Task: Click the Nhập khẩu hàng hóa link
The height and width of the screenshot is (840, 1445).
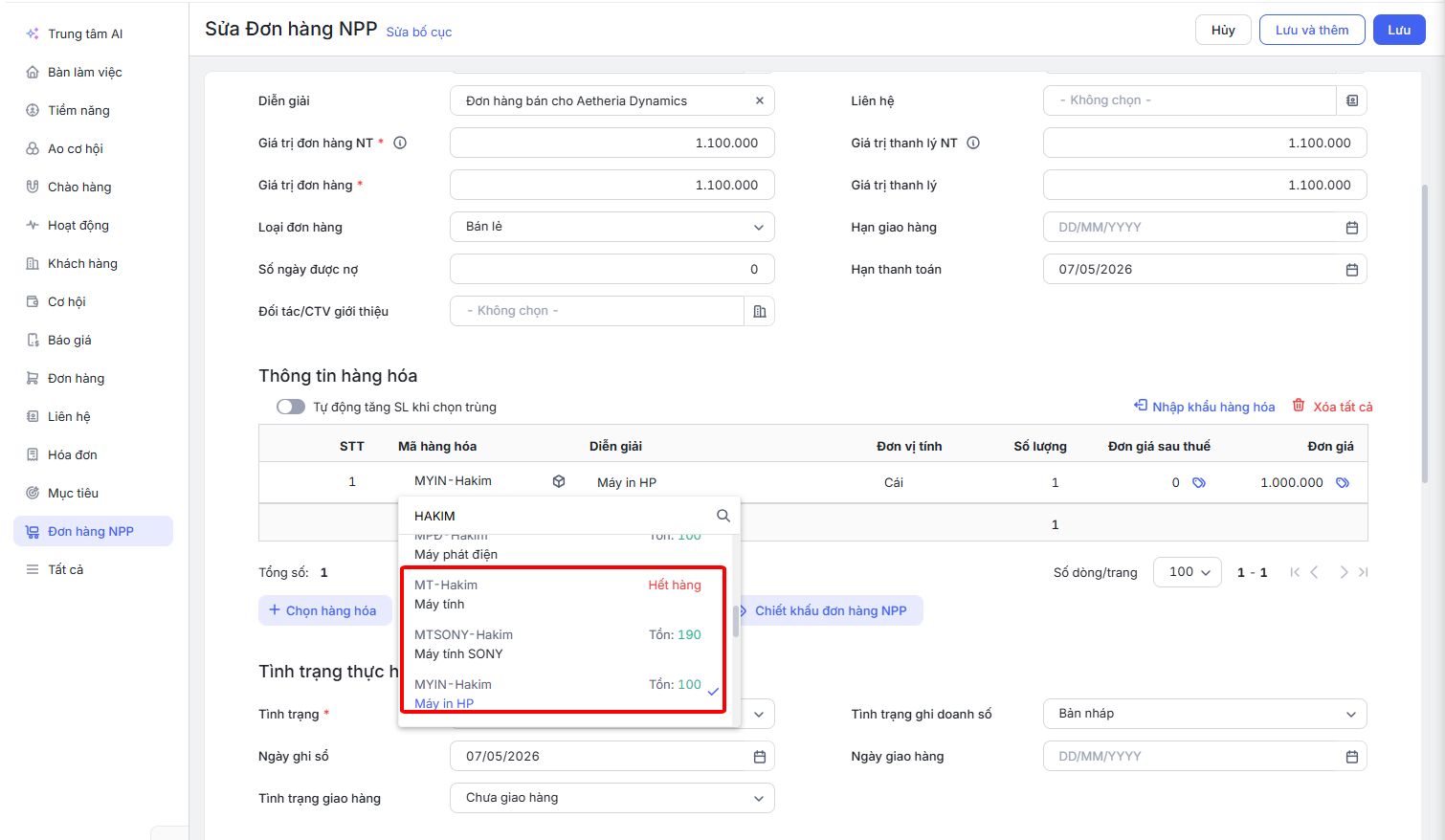Action: [1204, 407]
